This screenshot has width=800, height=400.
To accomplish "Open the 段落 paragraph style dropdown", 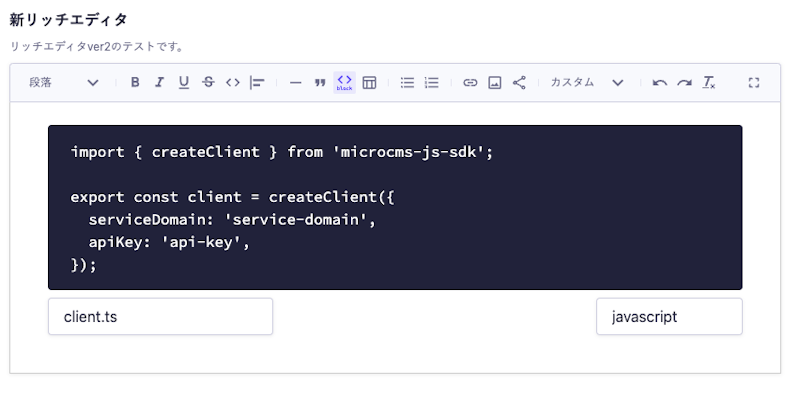I will tap(63, 83).
